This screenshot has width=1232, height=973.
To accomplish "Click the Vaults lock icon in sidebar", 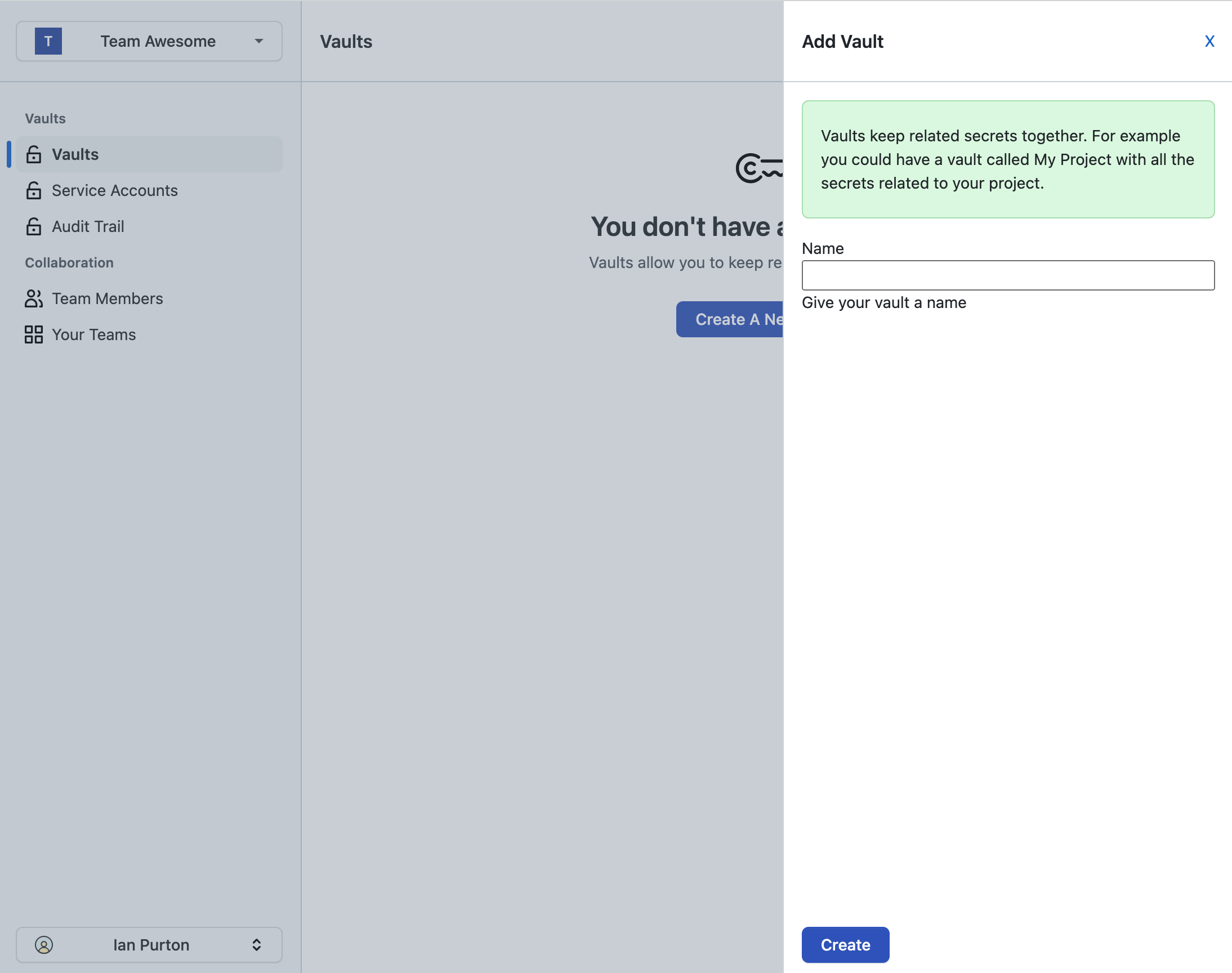I will (x=34, y=154).
